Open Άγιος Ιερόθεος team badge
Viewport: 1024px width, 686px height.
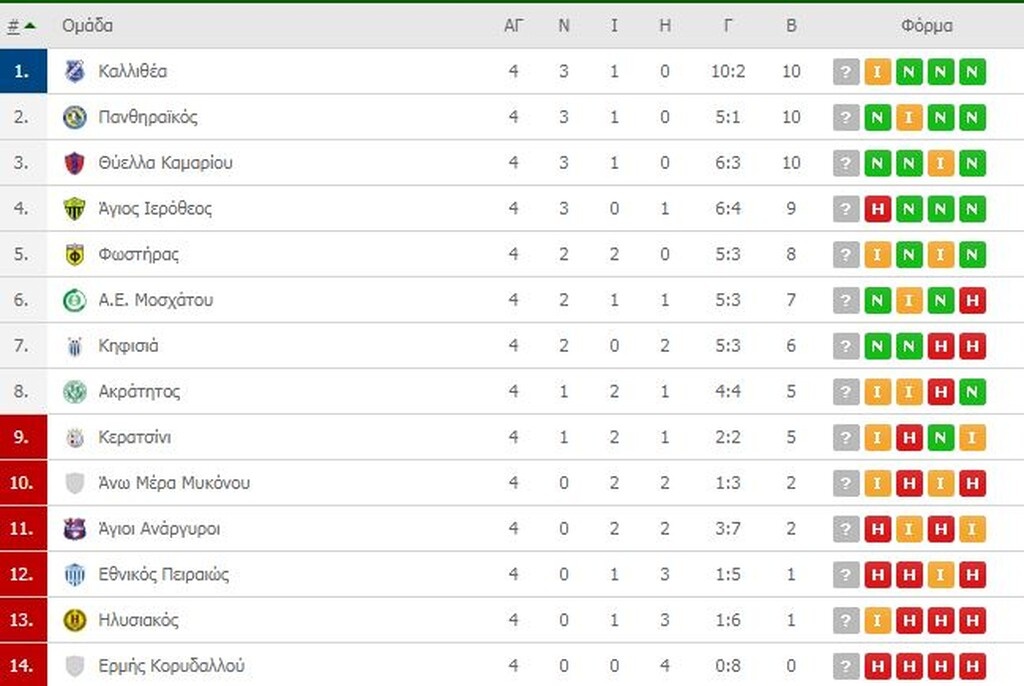tap(75, 209)
